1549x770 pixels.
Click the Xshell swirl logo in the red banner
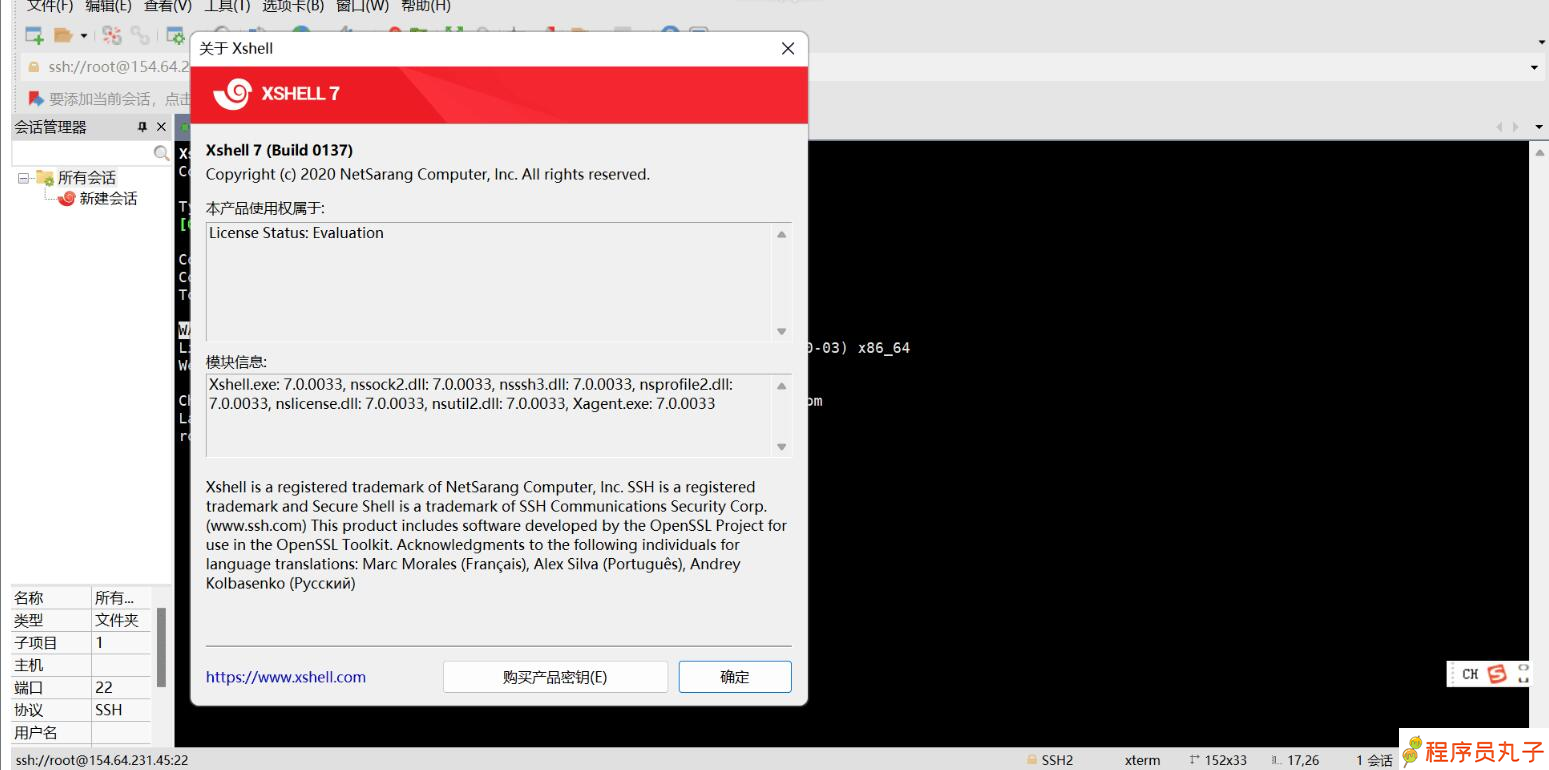[x=232, y=94]
